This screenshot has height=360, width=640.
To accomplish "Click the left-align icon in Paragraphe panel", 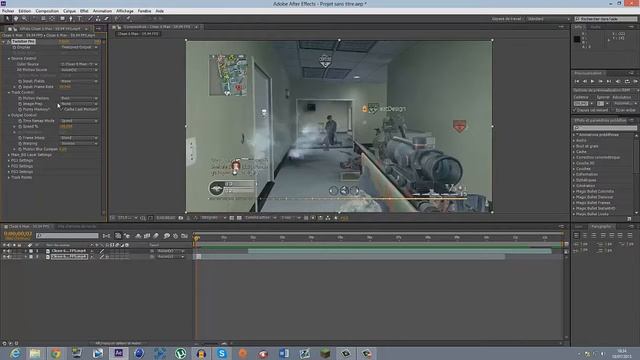I will (x=576, y=236).
